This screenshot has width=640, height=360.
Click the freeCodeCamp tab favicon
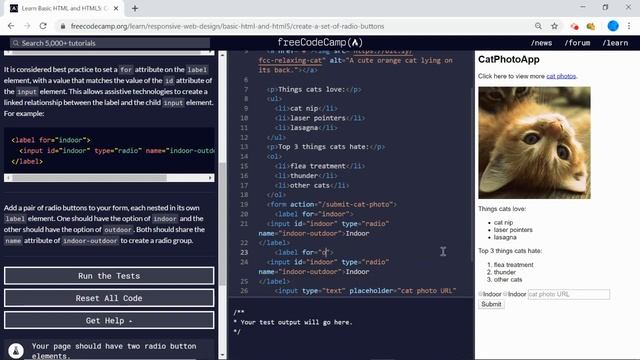tap(14, 8)
